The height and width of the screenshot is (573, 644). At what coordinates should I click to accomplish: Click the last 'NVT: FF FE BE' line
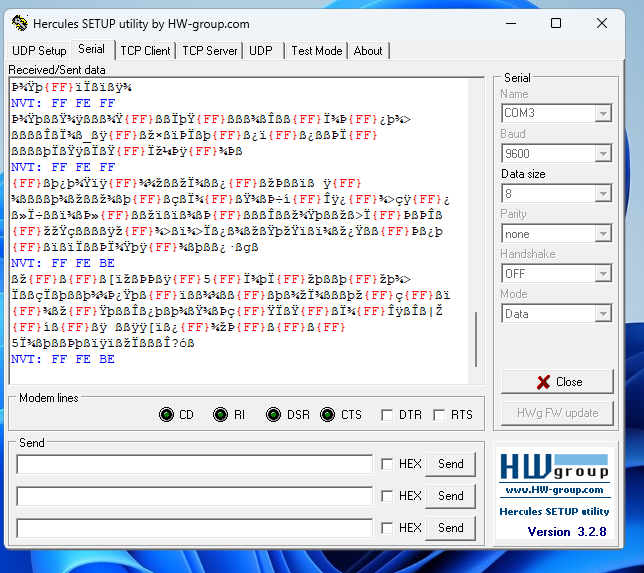(x=63, y=359)
